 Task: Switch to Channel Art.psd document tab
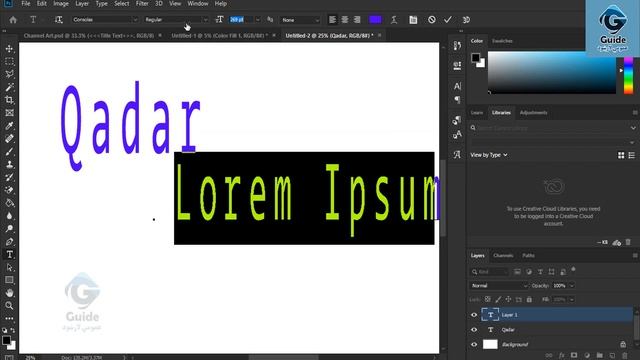[x=89, y=36]
